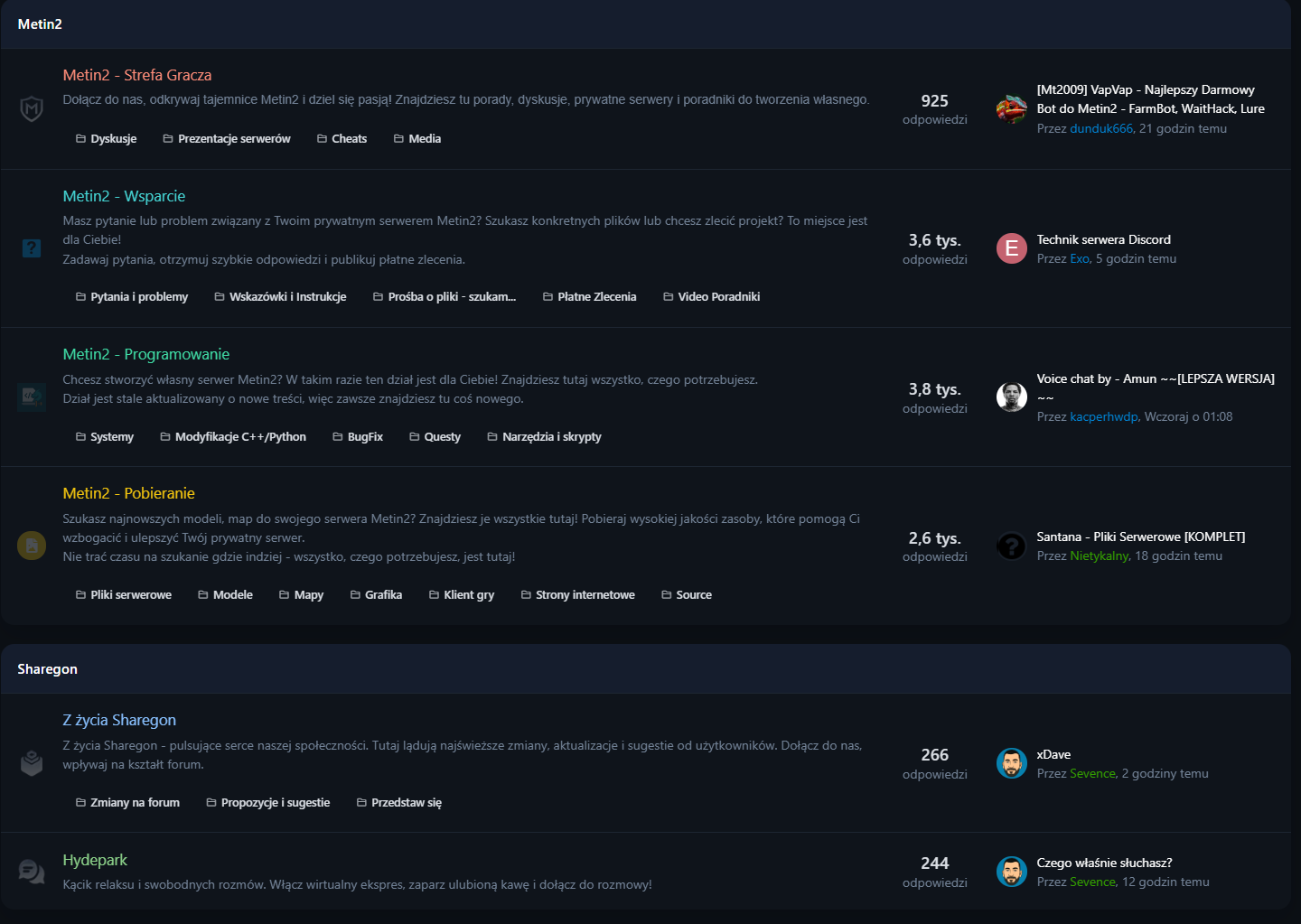Click the yellow file icon beside Metin2 - Pobieranie
The height and width of the screenshot is (924, 1301).
tap(32, 546)
